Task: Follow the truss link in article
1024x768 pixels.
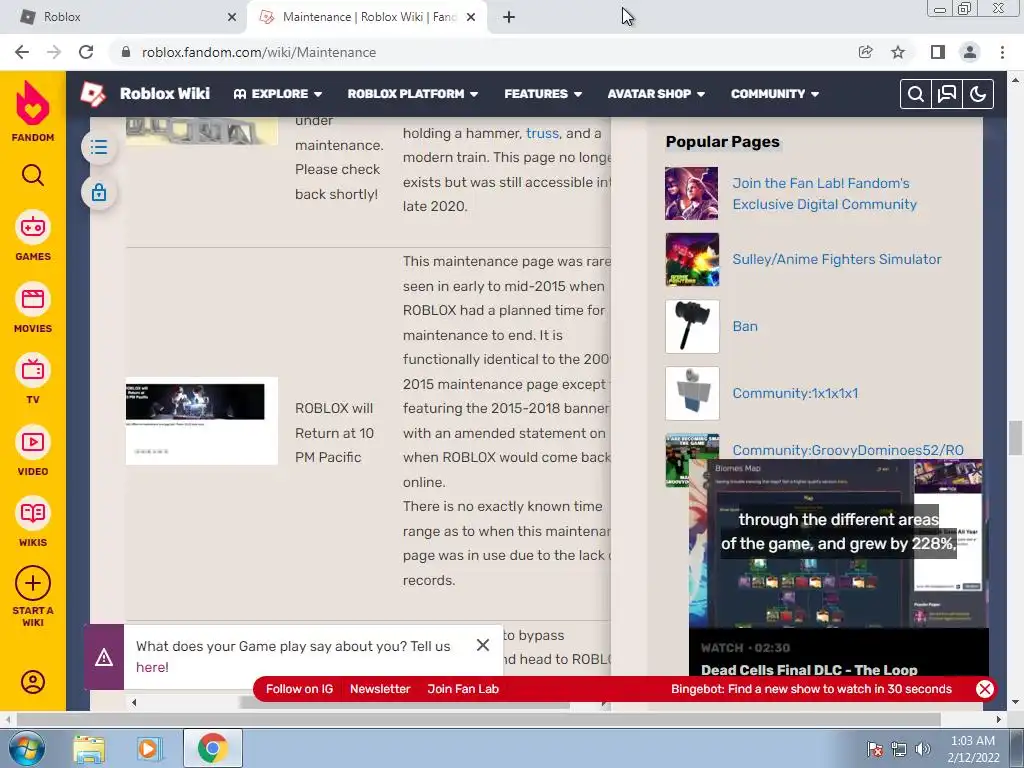Action: click(x=543, y=133)
